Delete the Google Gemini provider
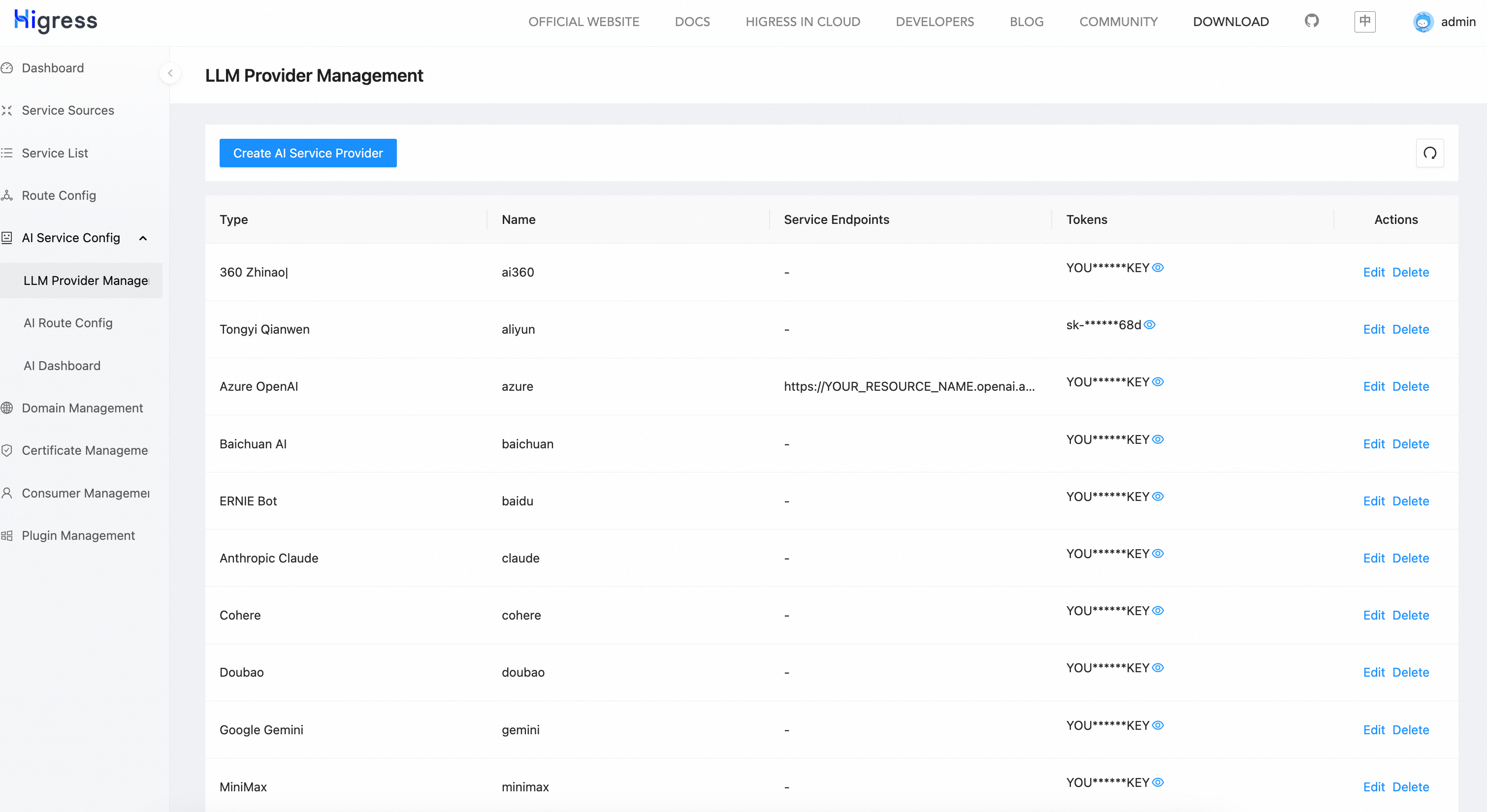This screenshot has width=1487, height=812. coord(1410,730)
